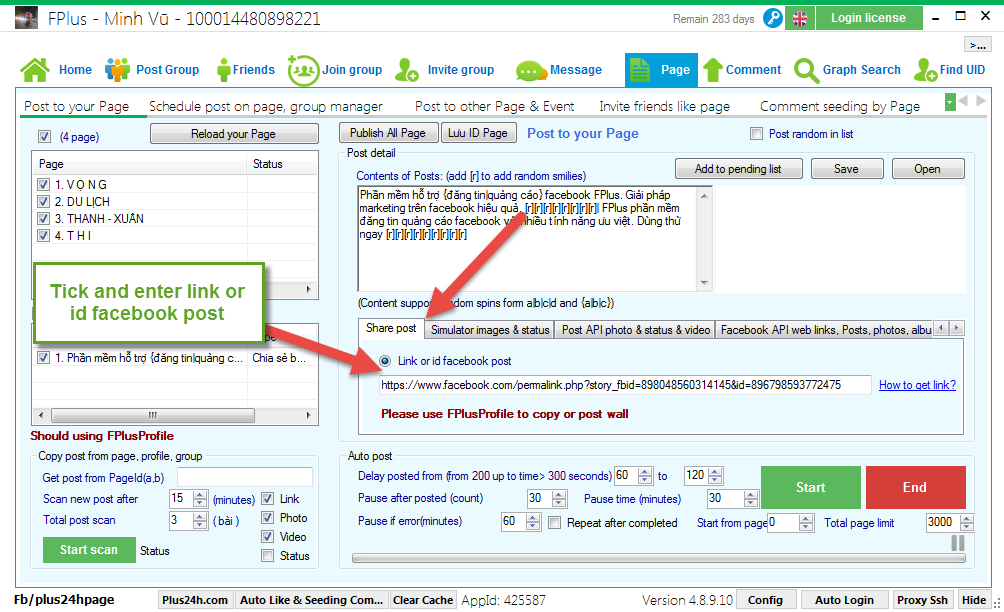This screenshot has width=1004, height=612.
Task: Click the Invite group icon
Action: (407, 70)
